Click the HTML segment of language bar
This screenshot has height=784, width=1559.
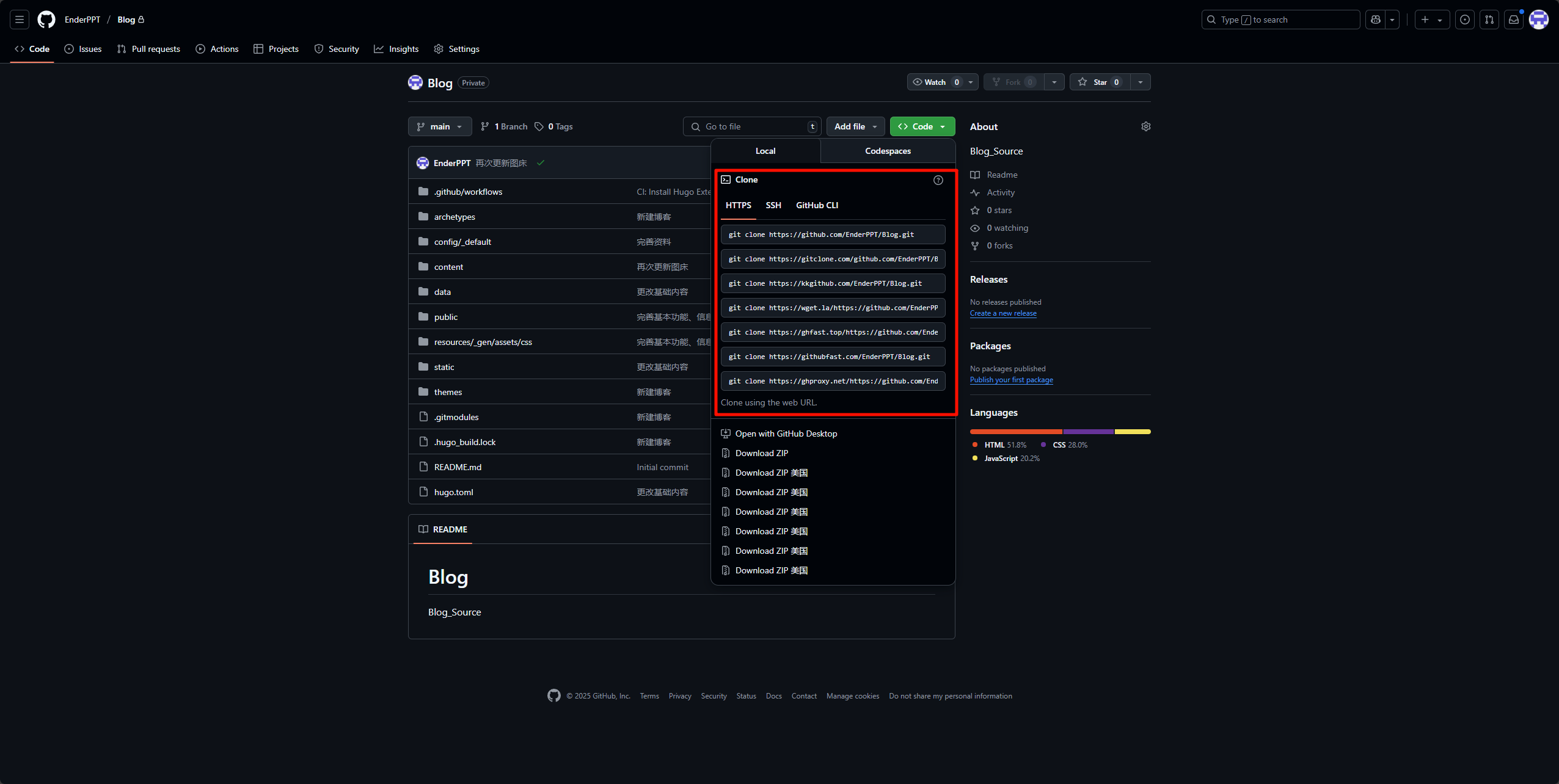click(x=1015, y=432)
